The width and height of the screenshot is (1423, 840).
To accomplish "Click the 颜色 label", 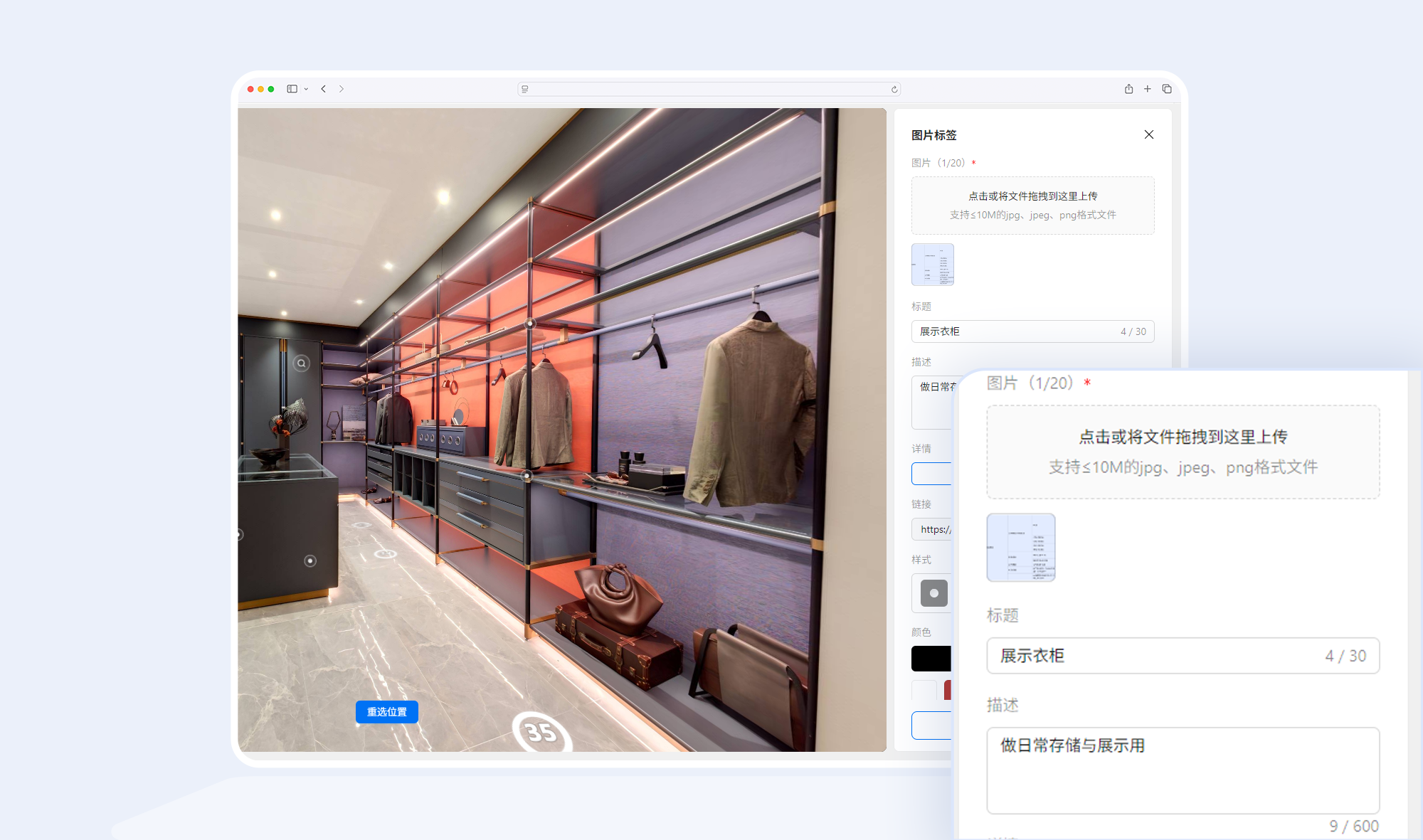I will 921,632.
